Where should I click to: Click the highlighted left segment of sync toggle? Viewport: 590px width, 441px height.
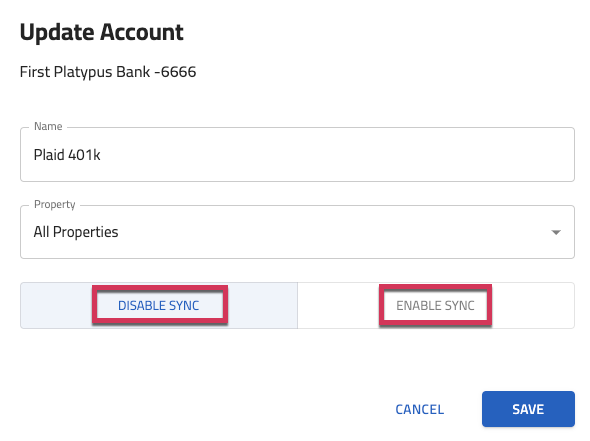point(158,306)
